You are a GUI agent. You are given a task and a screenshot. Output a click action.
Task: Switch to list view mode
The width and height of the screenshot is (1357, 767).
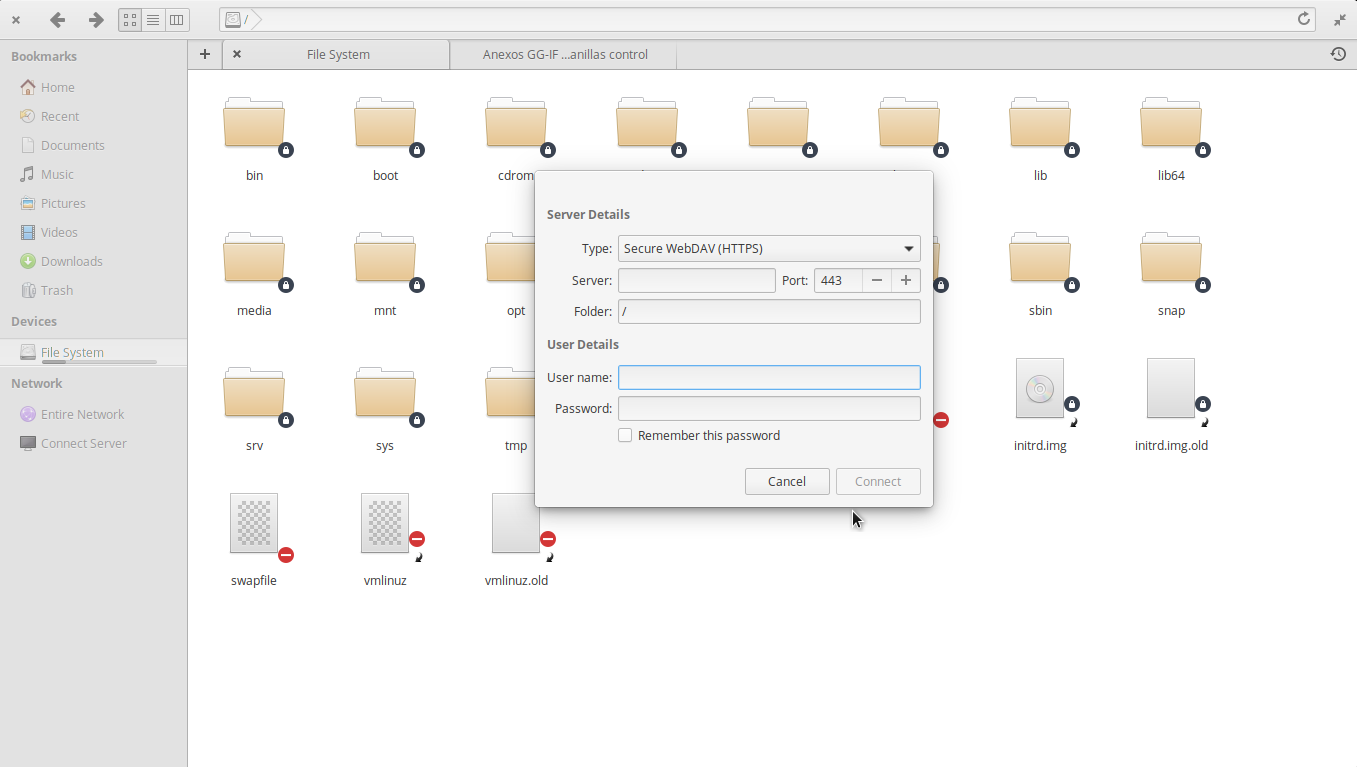click(x=153, y=19)
